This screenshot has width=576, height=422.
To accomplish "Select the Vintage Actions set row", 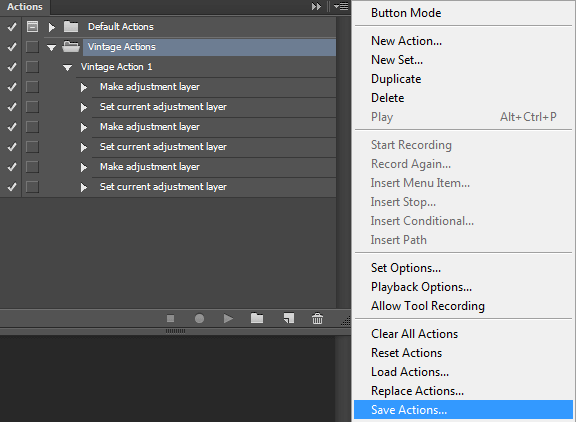I will coord(209,47).
